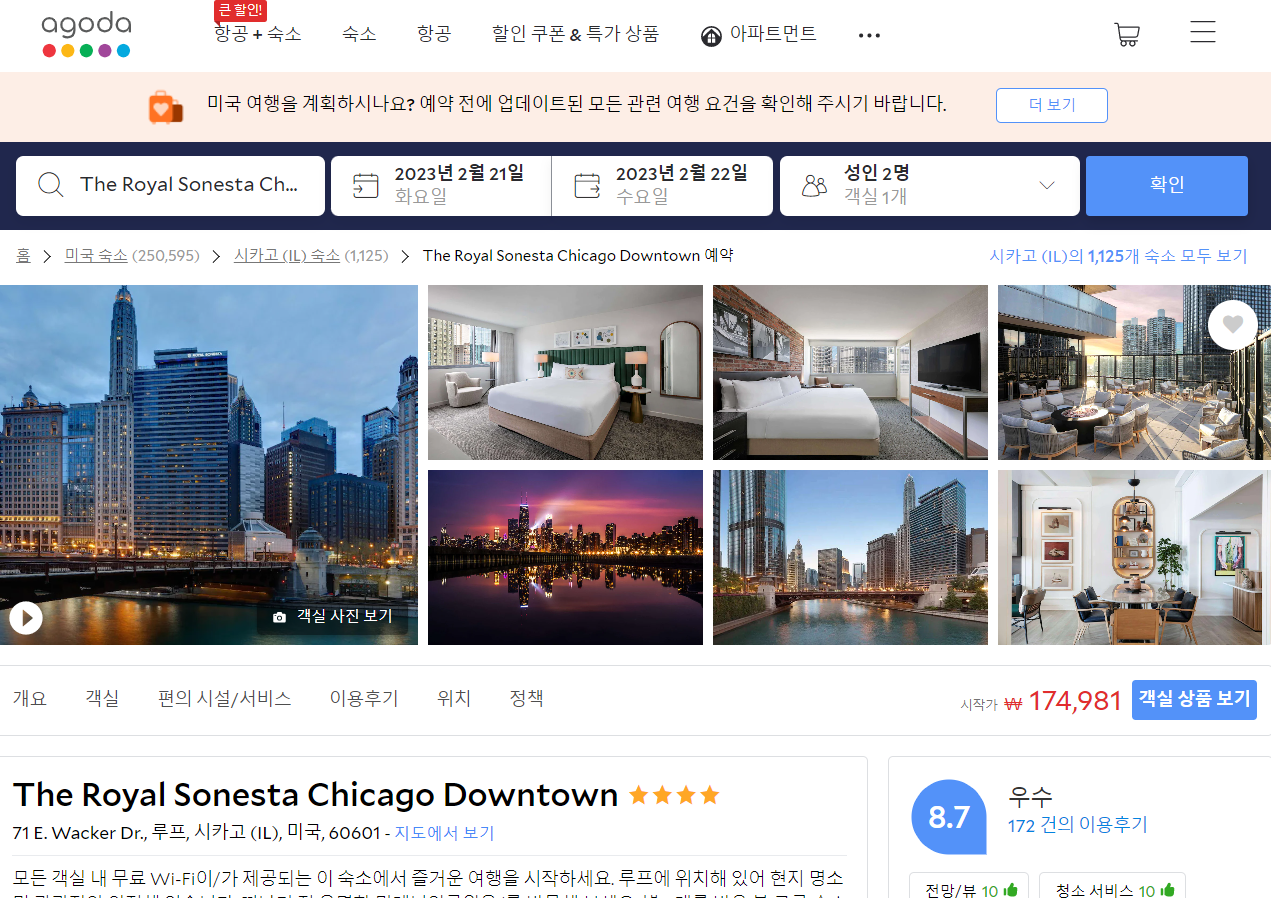Screen dimensions: 1271x898
Task: Click the check-in calendar icon
Action: [x=366, y=186]
